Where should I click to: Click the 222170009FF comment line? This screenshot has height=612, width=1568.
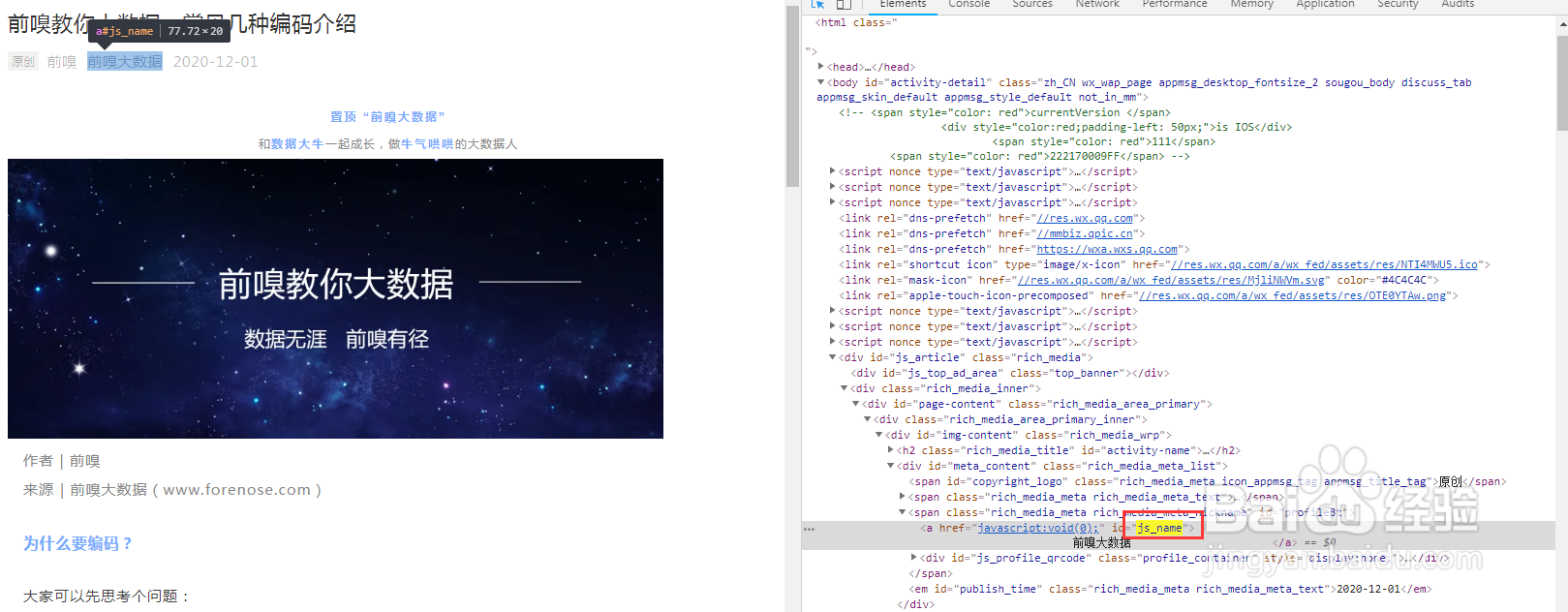[x=1040, y=156]
